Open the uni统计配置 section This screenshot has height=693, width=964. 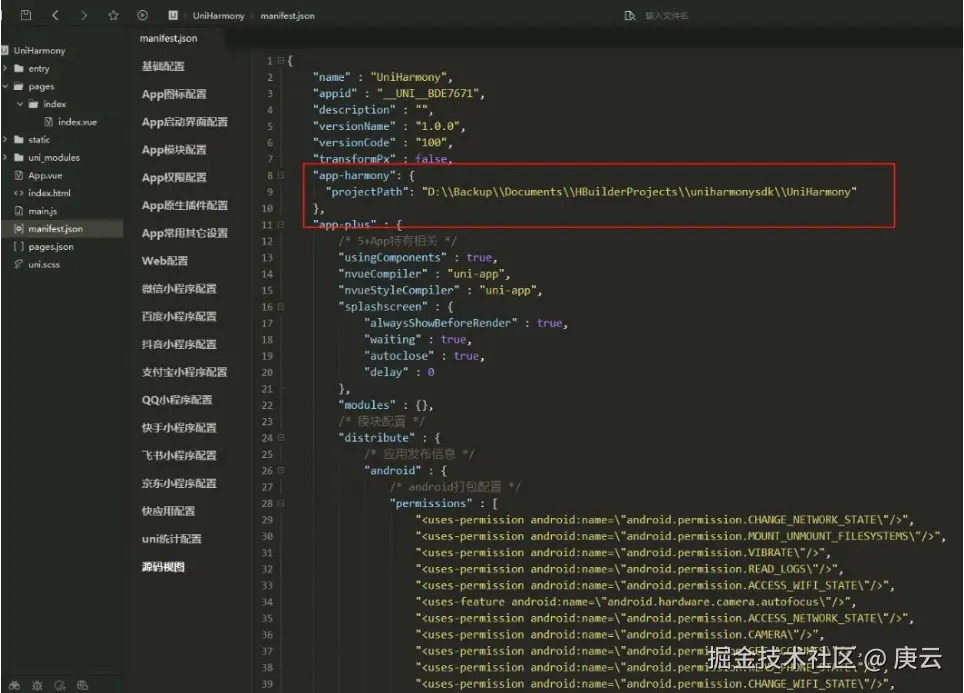tap(172, 539)
